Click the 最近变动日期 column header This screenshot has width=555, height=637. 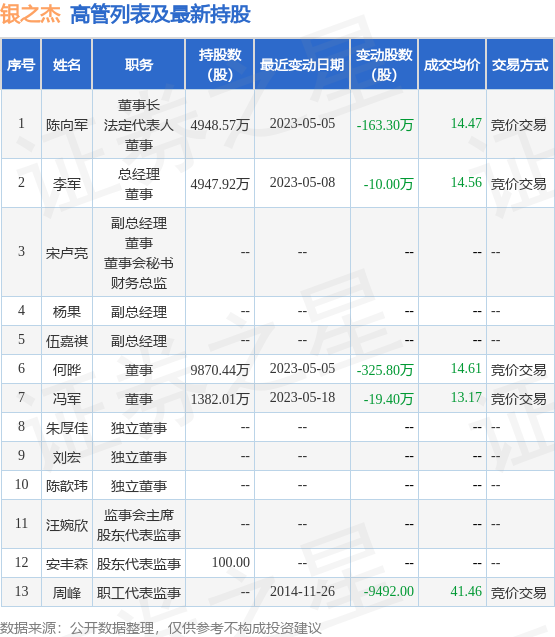(x=302, y=65)
